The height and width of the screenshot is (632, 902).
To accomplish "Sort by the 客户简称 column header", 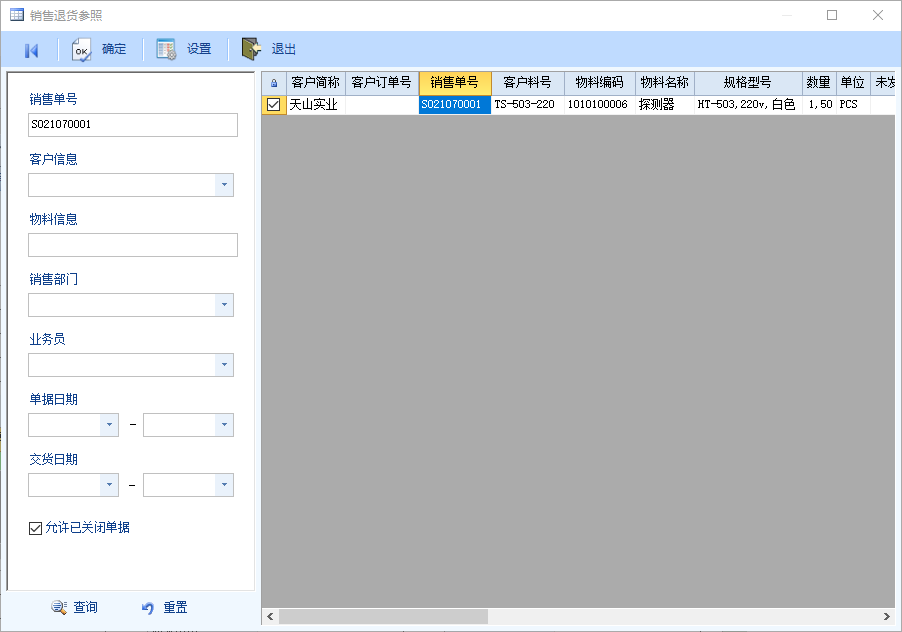I will click(x=316, y=83).
